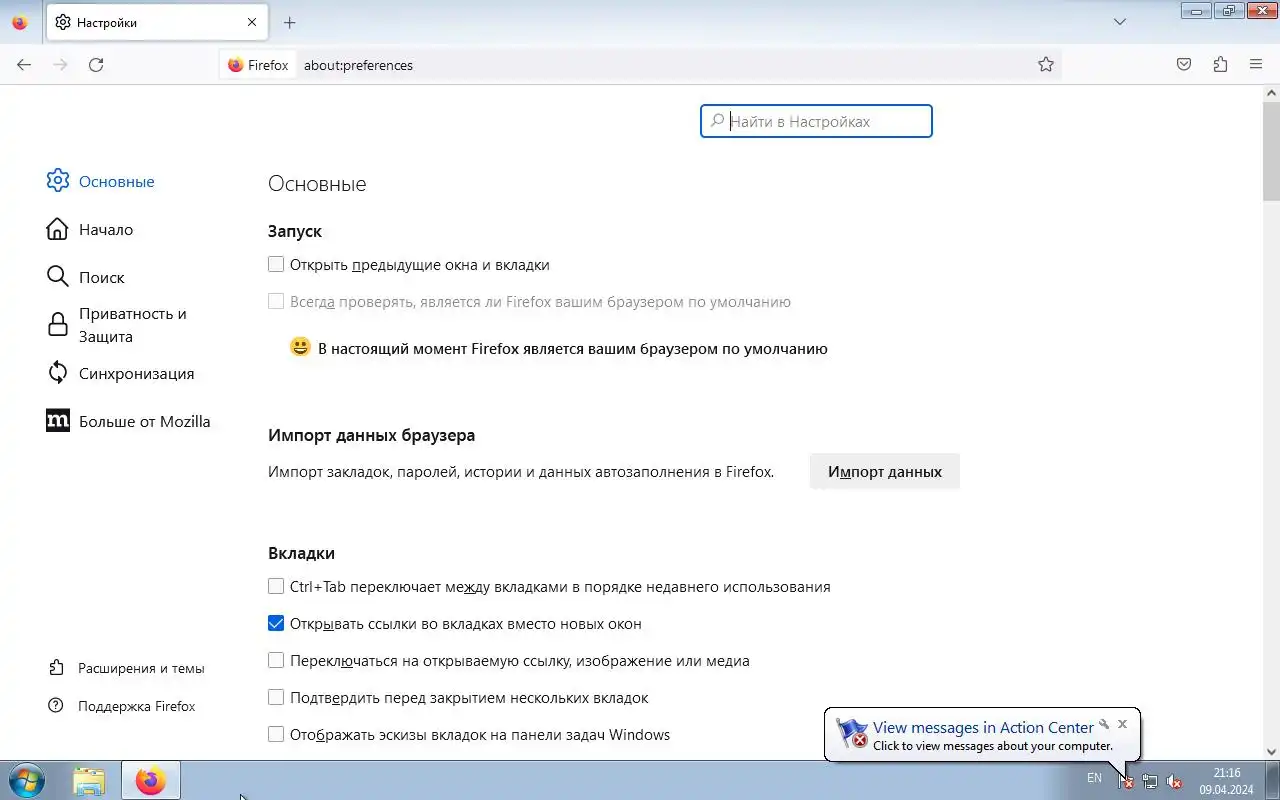1280x800 pixels.
Task: Click the heading text "Импорт данных браузера"
Action: pyautogui.click(x=371, y=435)
